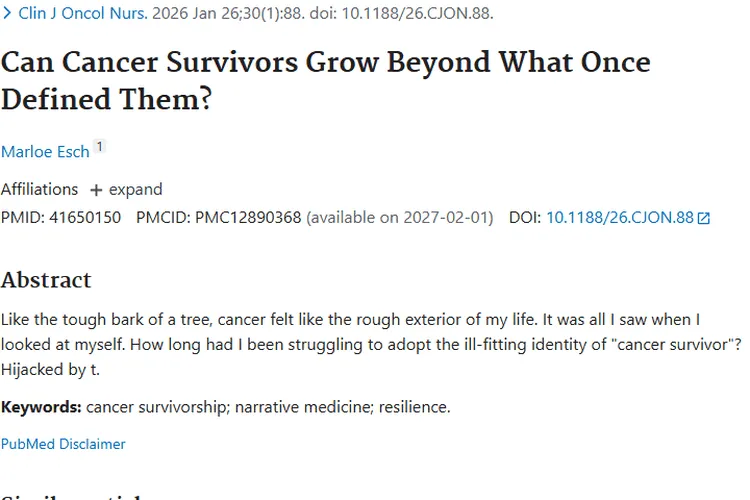
Task: Open the DOI link 10.1188/26.CJON.88
Action: coord(619,217)
